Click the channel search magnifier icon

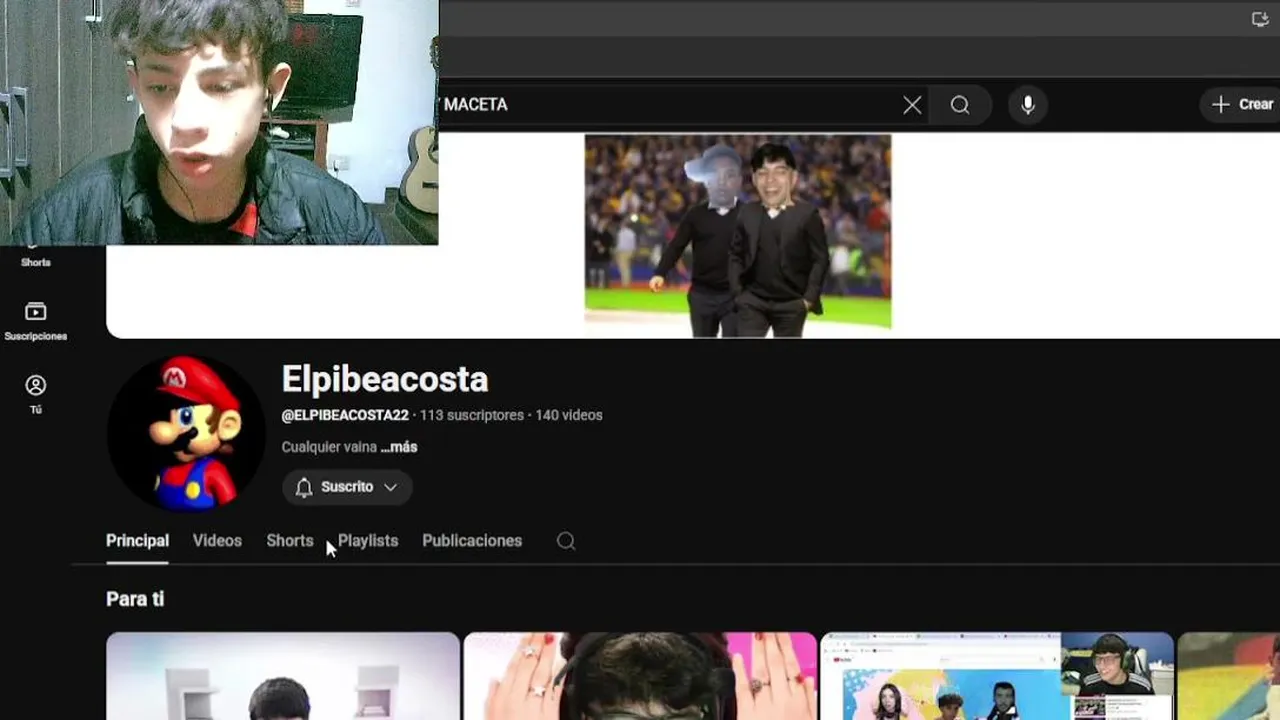point(566,541)
